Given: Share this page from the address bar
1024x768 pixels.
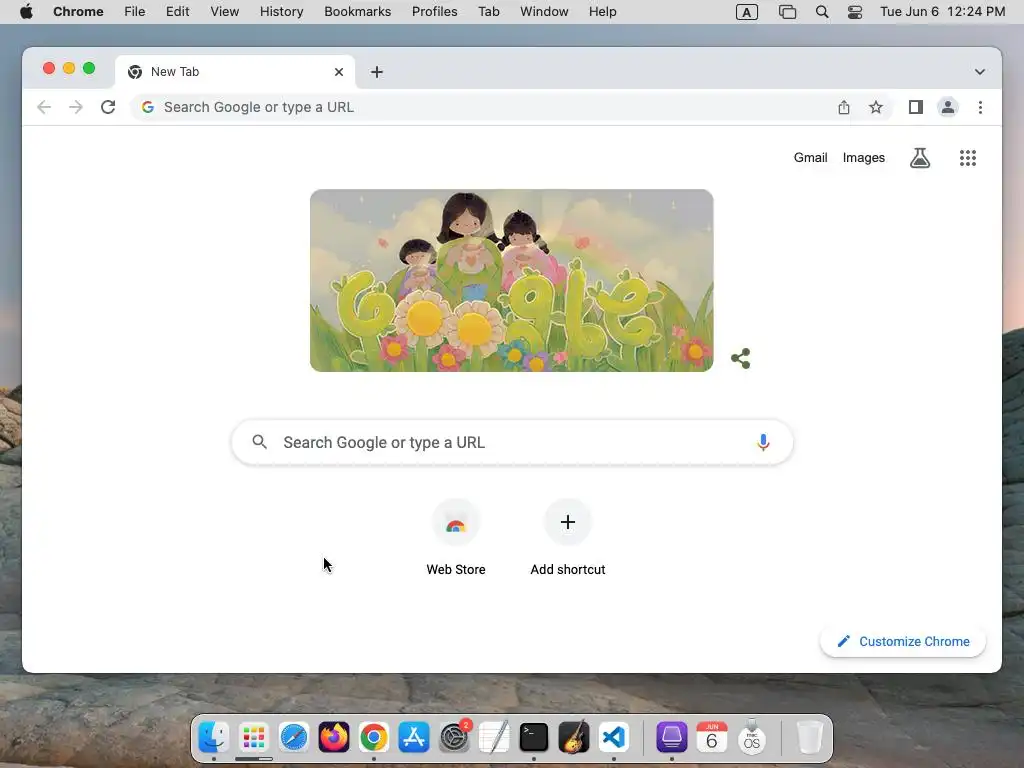Looking at the screenshot, I should (x=844, y=107).
